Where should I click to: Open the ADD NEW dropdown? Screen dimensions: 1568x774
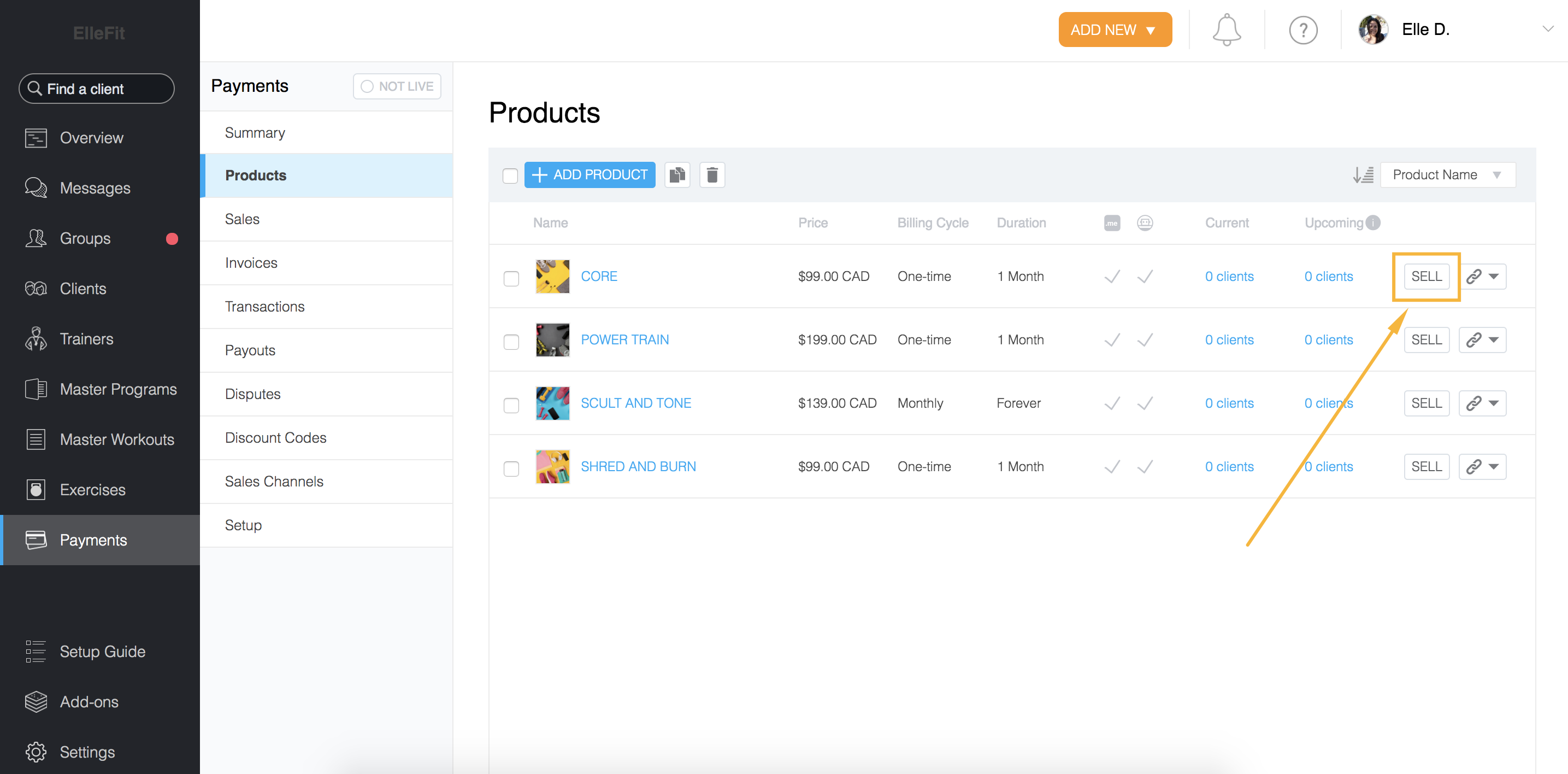coord(1115,29)
